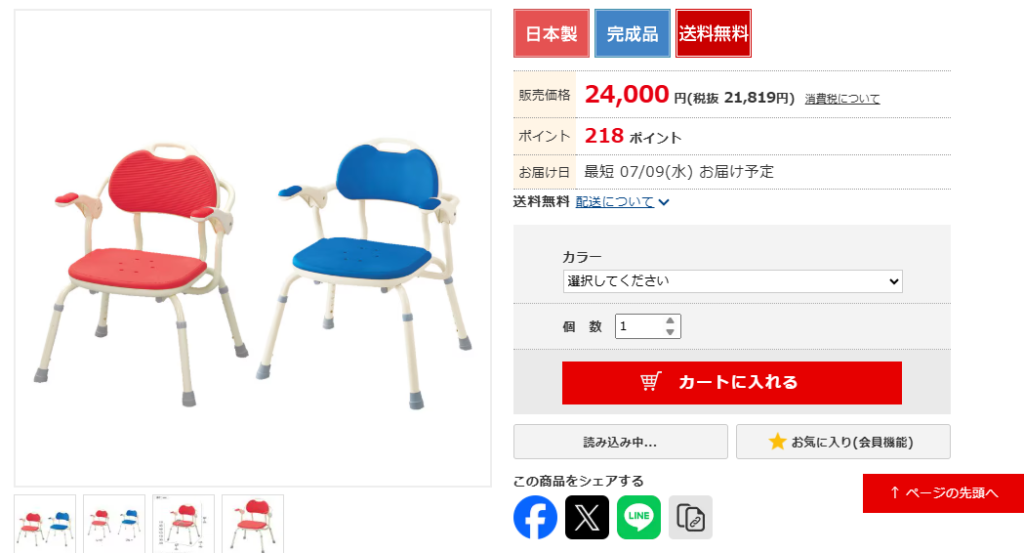Add item with カートに入れる button

pyautogui.click(x=731, y=383)
